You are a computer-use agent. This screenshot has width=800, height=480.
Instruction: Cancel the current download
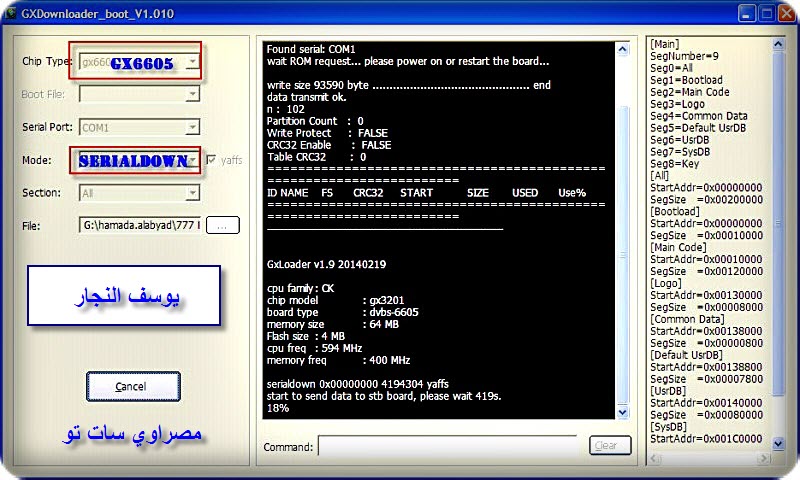click(x=132, y=386)
